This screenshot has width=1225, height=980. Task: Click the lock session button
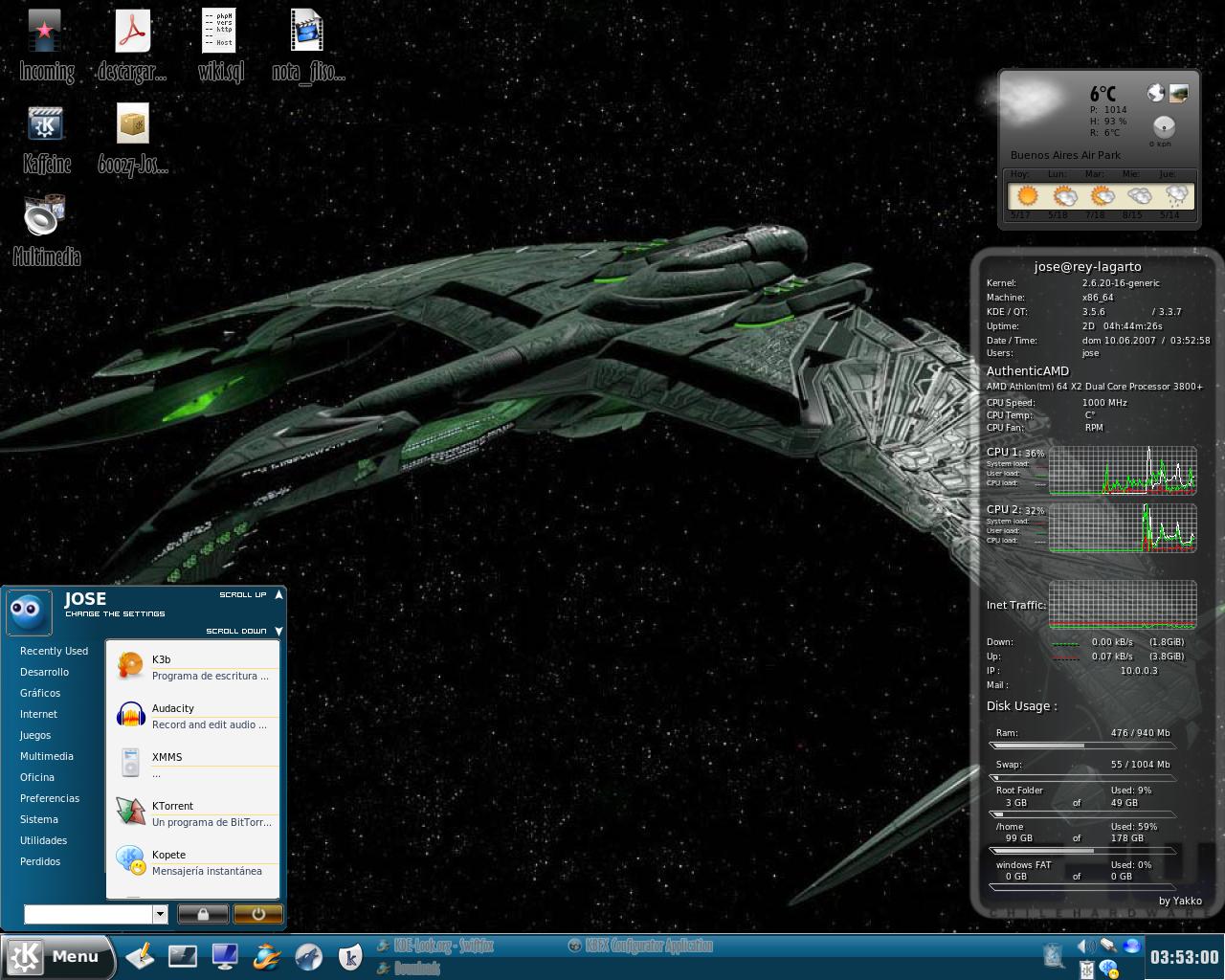[x=203, y=914]
